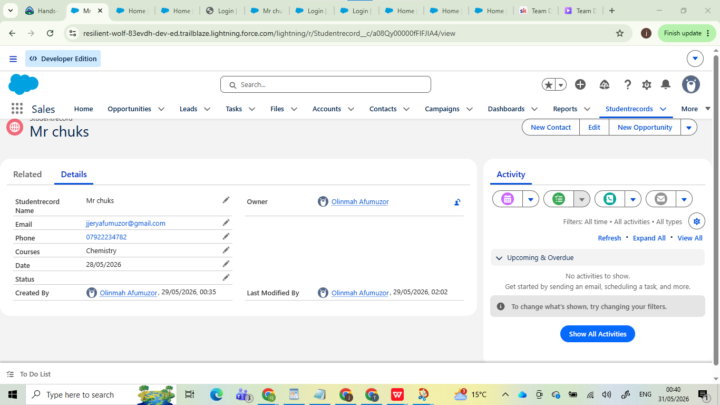
Task: Open Global Actions plus icon
Action: [580, 84]
